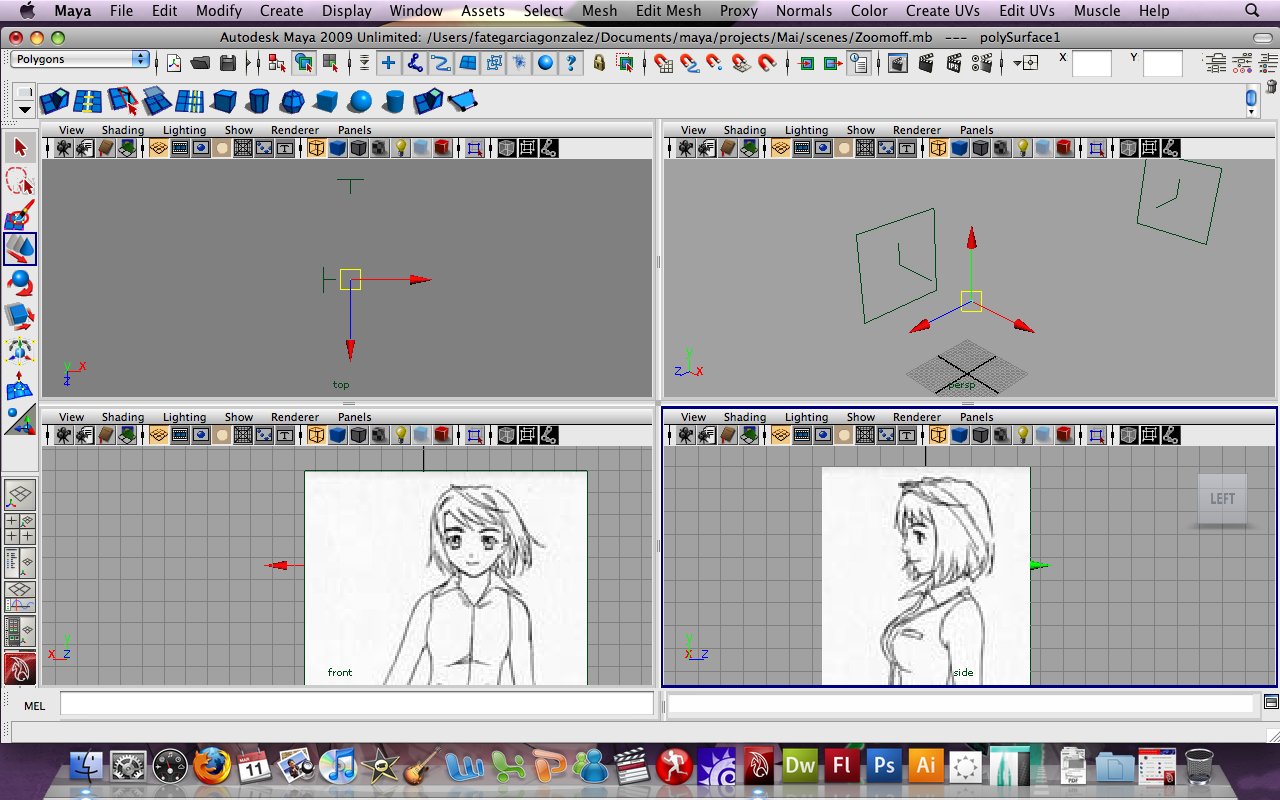Activate the Soft Modification tool
This screenshot has width=1280, height=800.
20,384
